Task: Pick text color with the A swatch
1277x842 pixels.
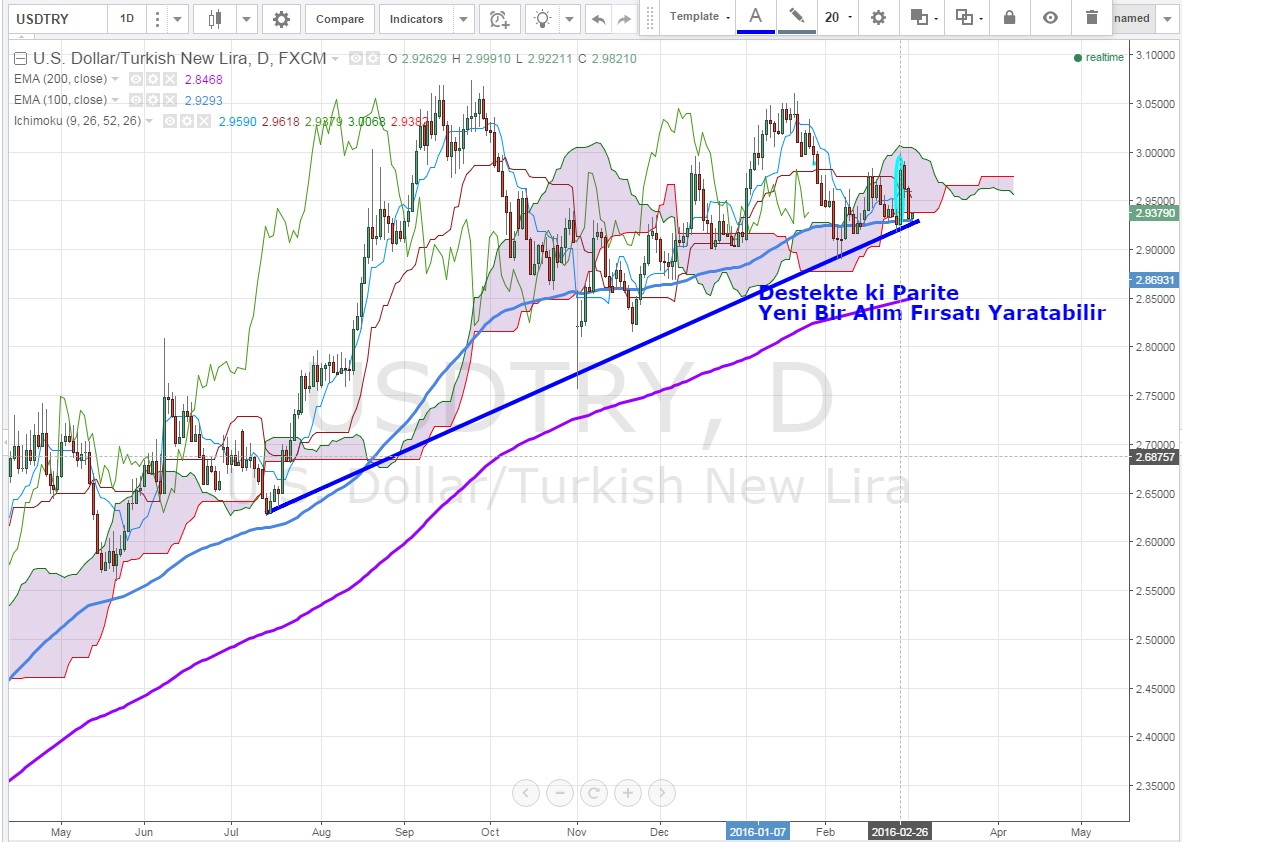Action: (x=756, y=16)
